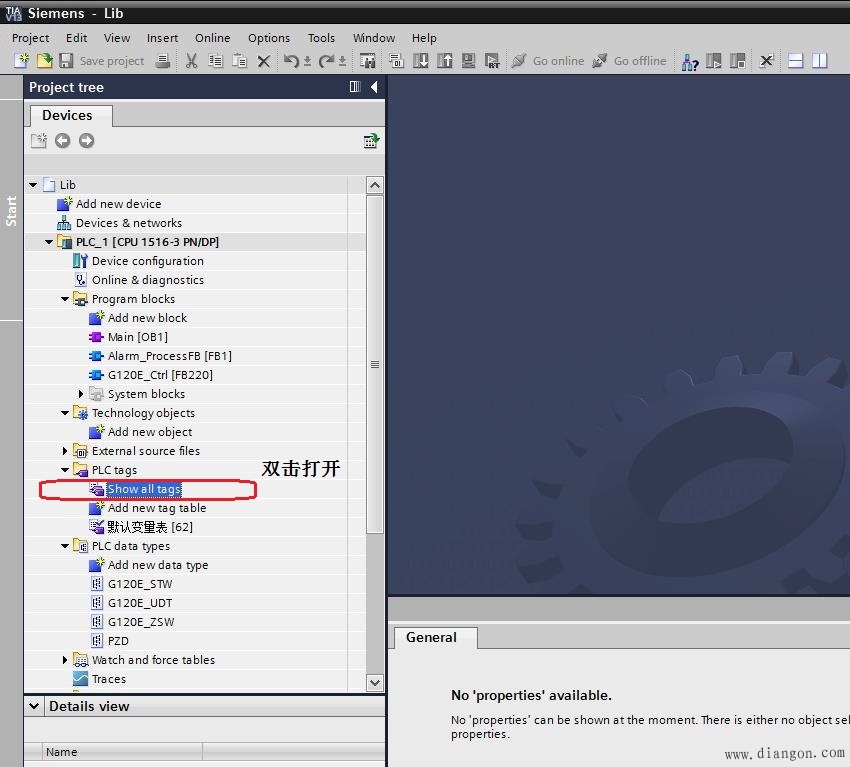Click the Undo arrow icon

pos(291,61)
